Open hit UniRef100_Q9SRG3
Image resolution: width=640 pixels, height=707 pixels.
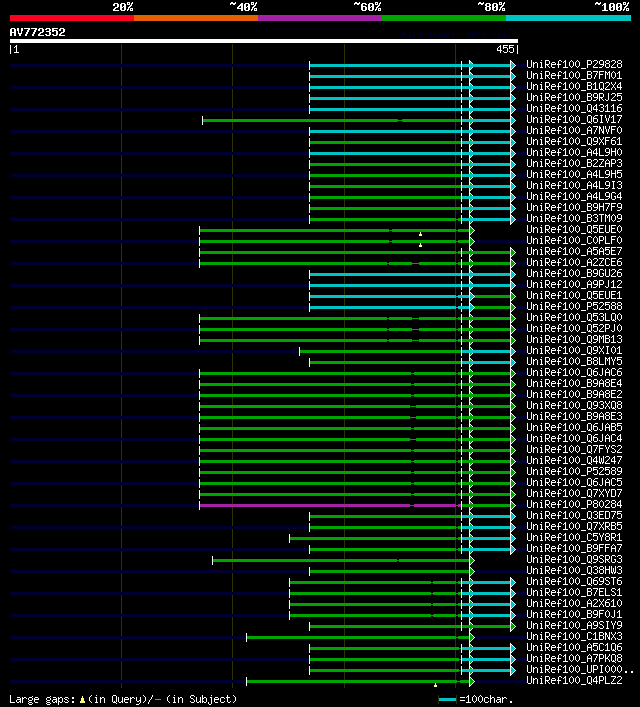574,560
